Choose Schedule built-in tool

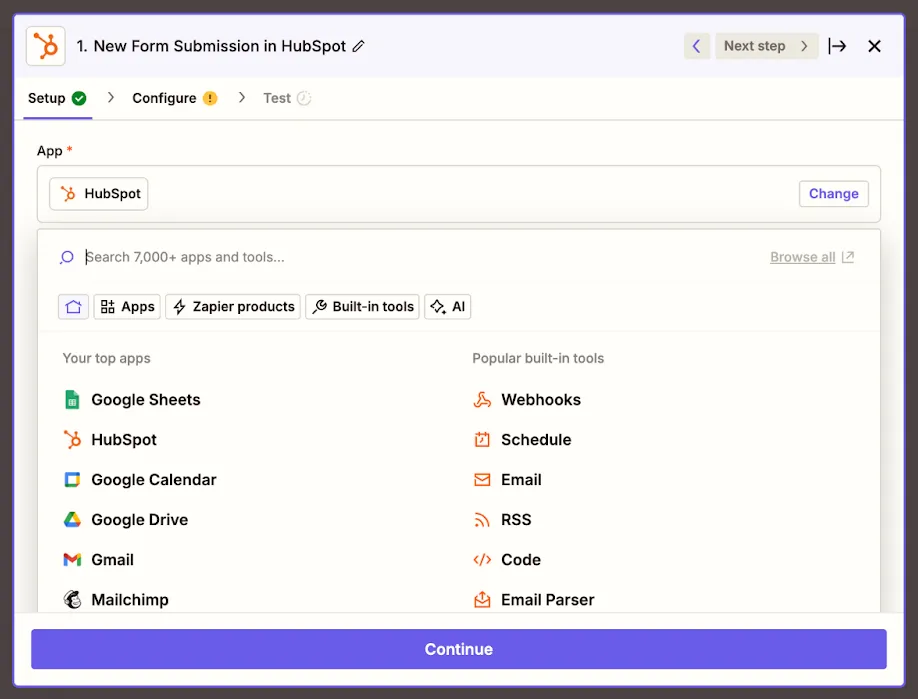pos(536,440)
